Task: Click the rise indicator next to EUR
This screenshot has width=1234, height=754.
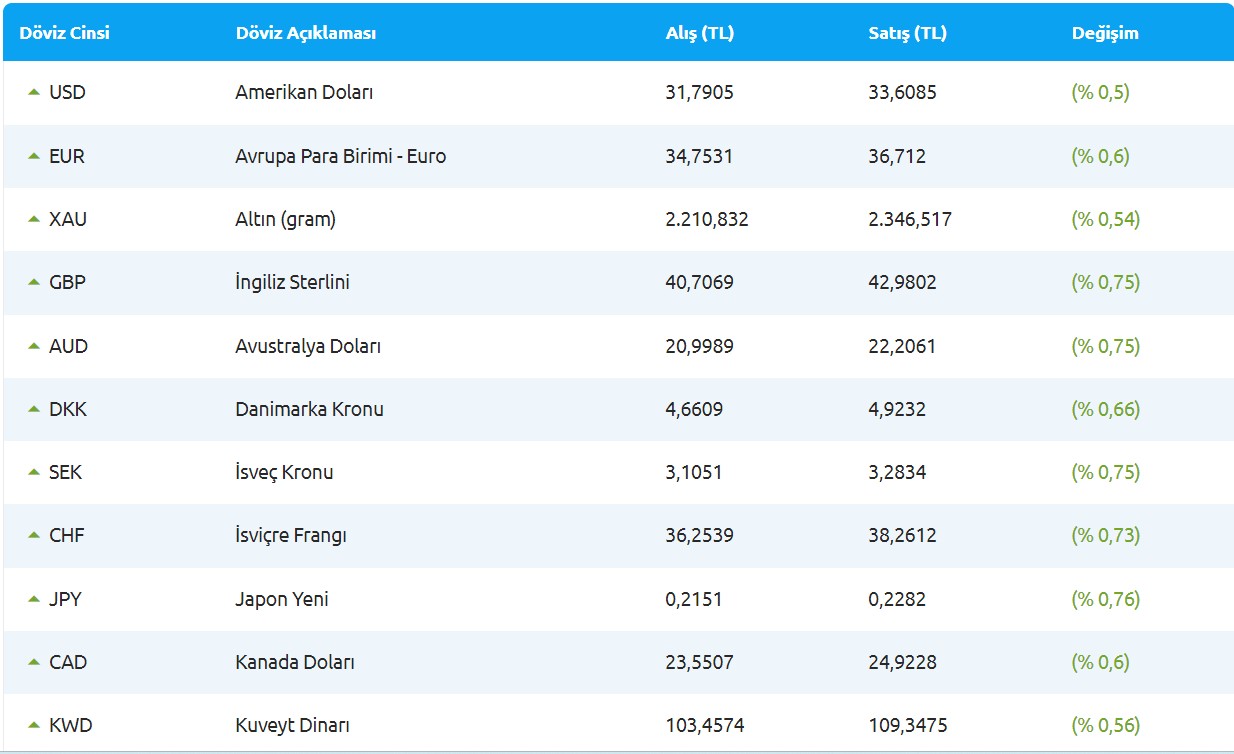Action: [34, 156]
